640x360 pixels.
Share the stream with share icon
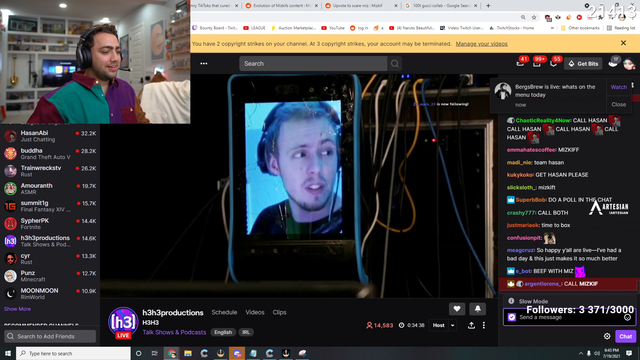471,325
